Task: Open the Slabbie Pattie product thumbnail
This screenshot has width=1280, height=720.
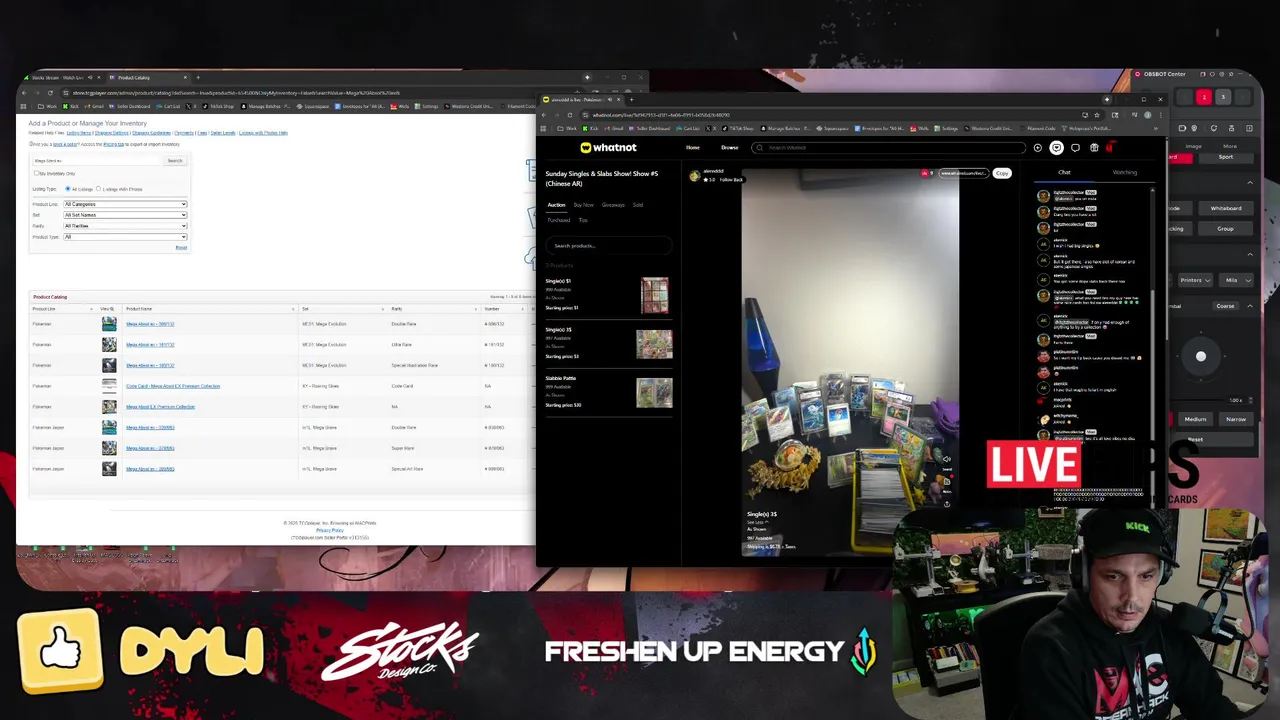Action: point(654,392)
